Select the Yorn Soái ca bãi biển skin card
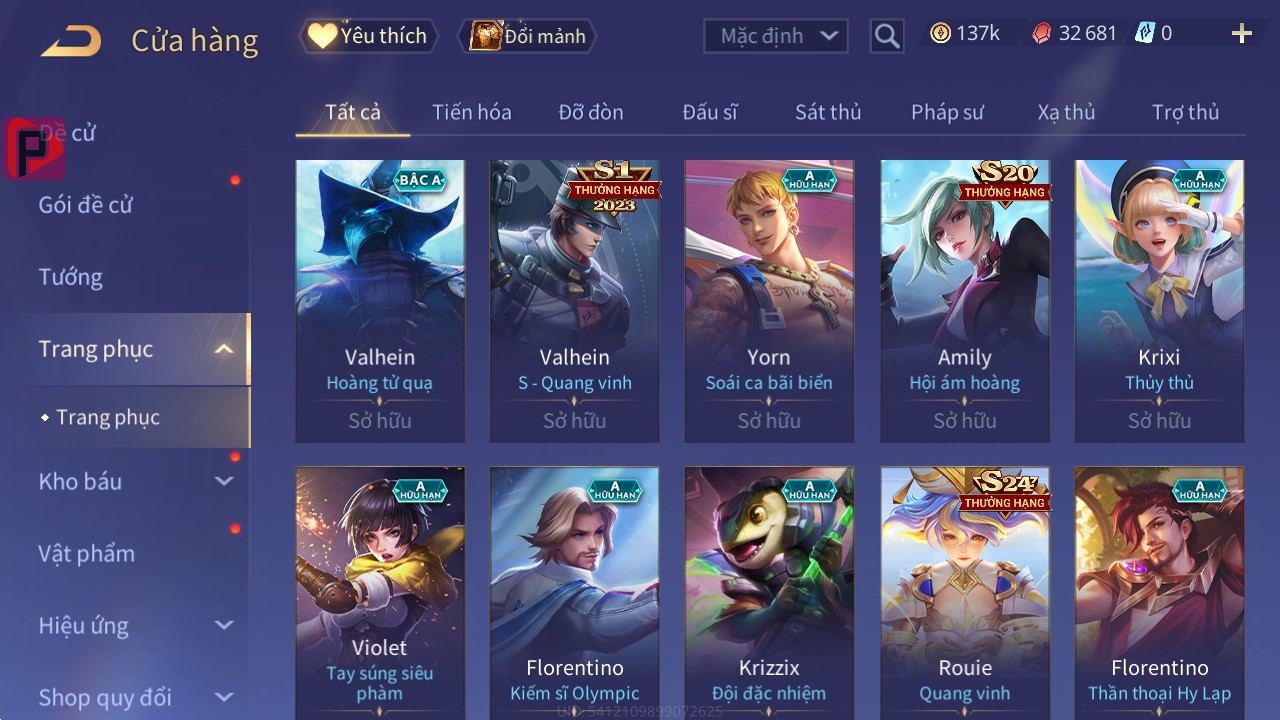 click(769, 301)
